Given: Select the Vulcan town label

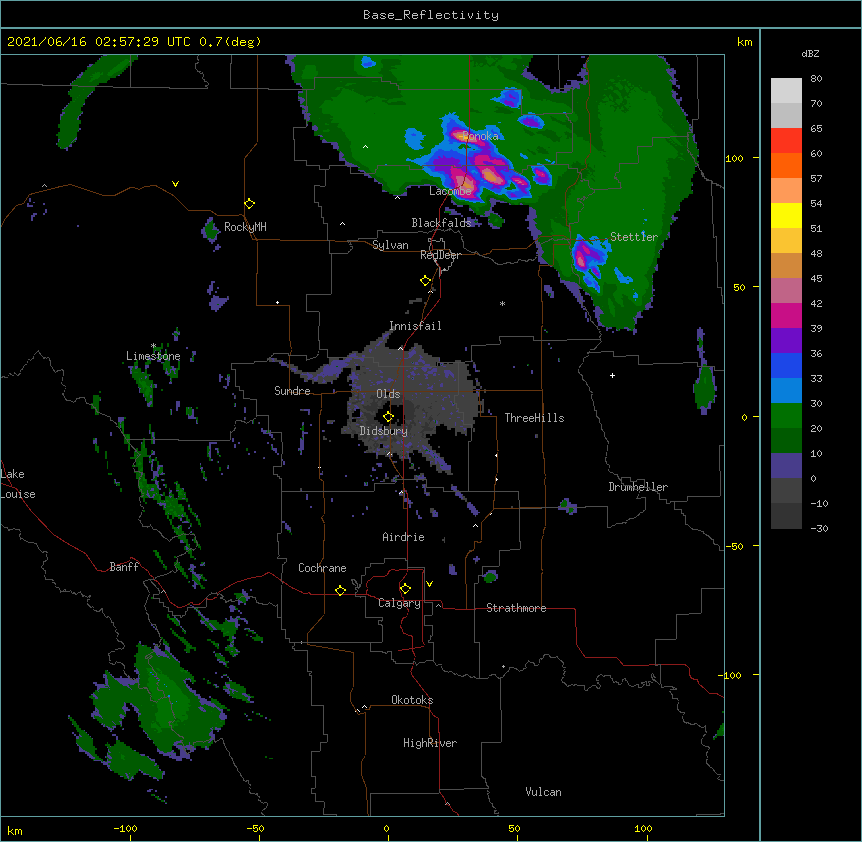Looking at the screenshot, I should (543, 792).
